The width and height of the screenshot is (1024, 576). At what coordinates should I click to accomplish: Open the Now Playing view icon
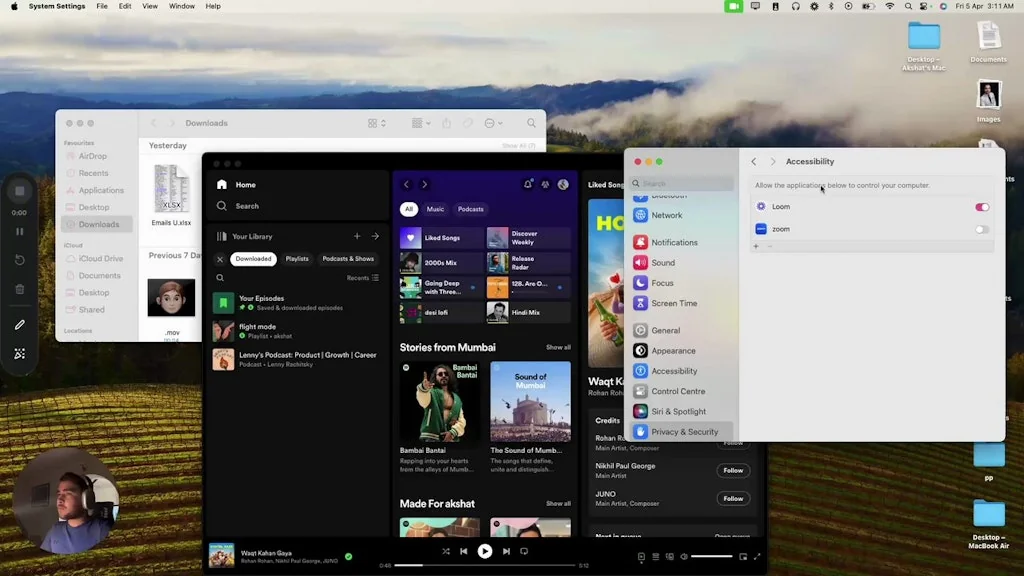coord(641,556)
